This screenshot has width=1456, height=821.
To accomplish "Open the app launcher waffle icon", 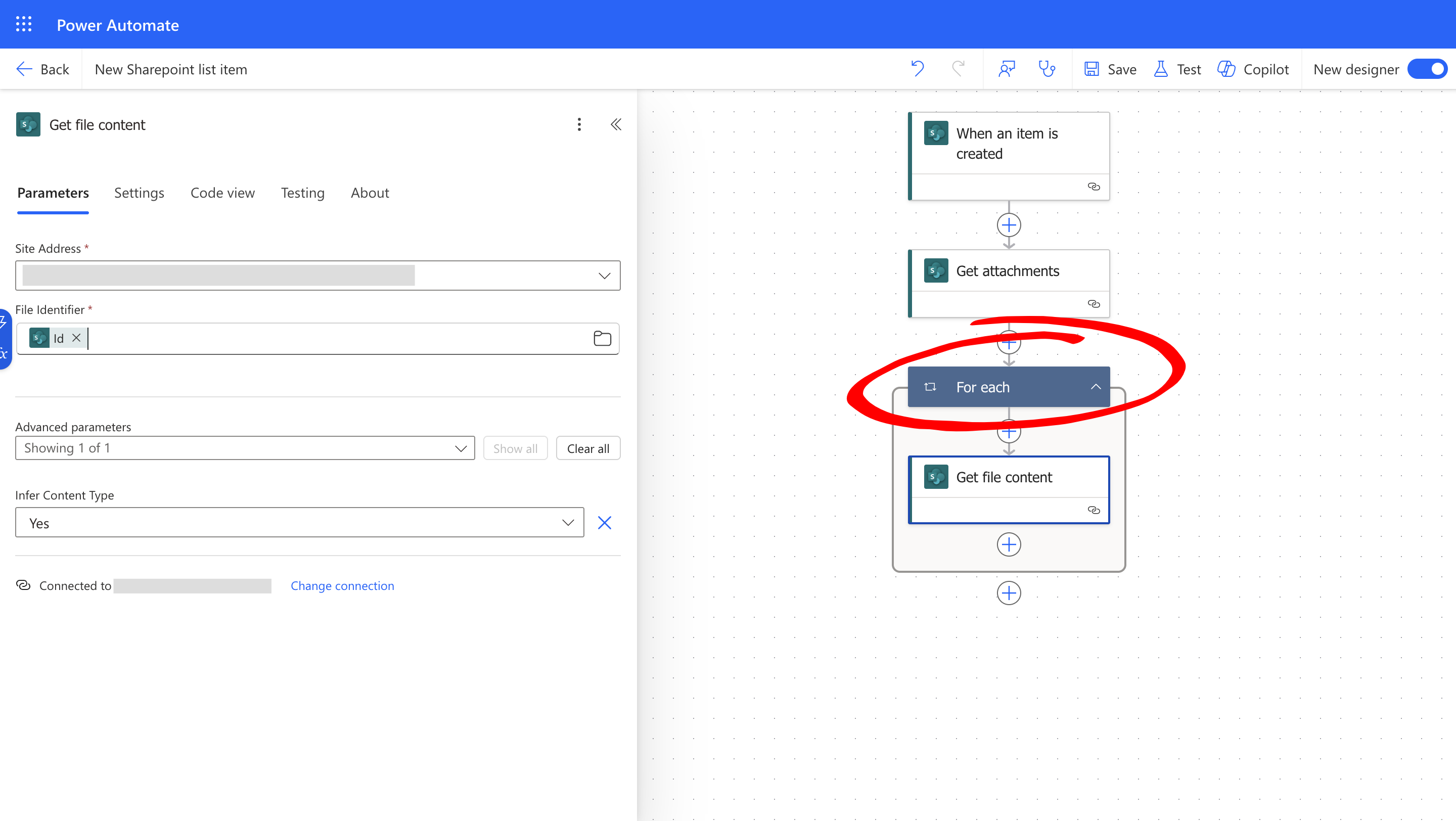I will (x=24, y=24).
